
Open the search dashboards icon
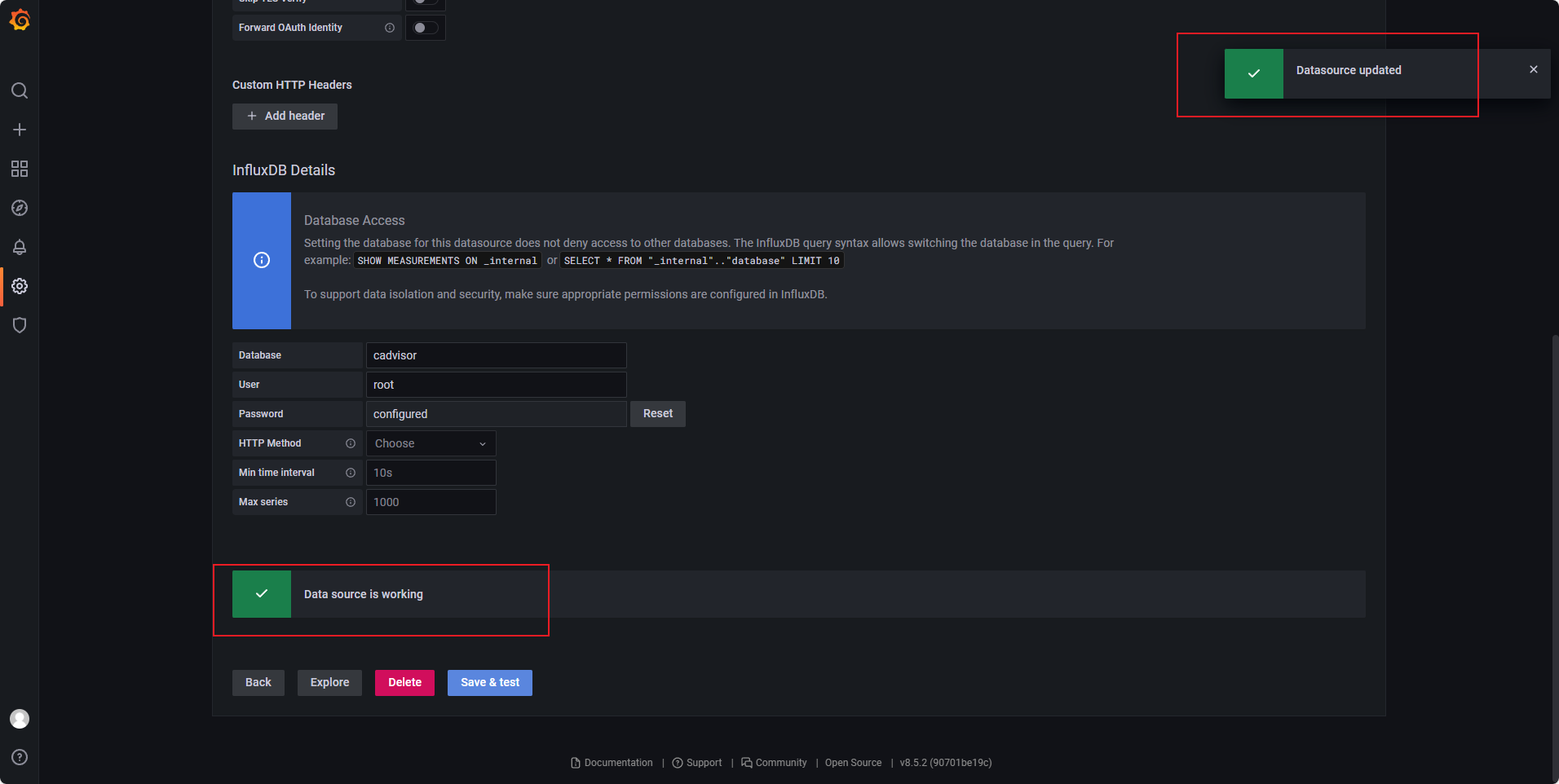20,90
